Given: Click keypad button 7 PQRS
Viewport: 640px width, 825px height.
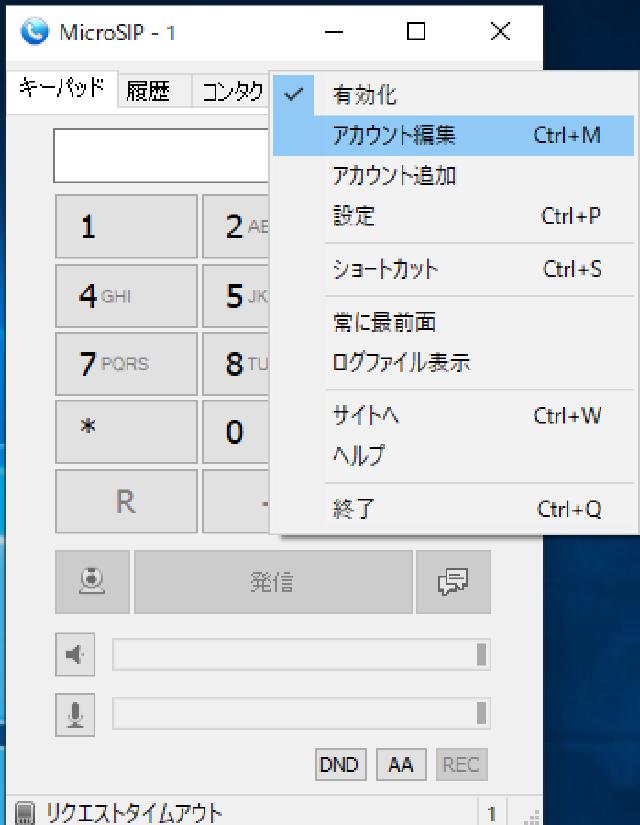Looking at the screenshot, I should (x=126, y=364).
